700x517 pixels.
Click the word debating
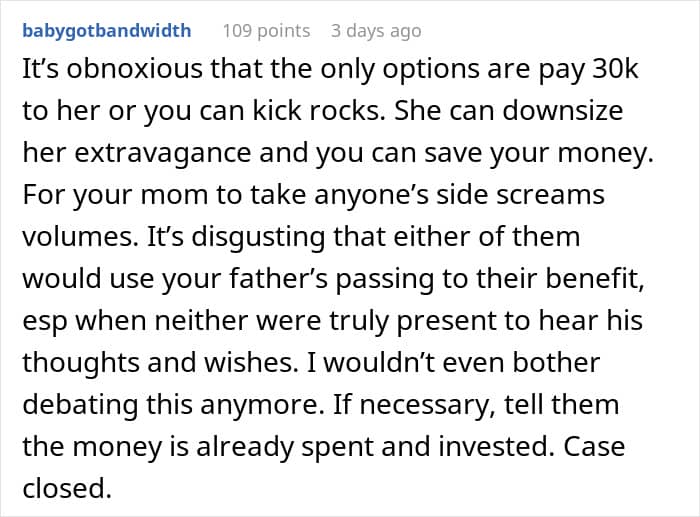click(x=79, y=407)
